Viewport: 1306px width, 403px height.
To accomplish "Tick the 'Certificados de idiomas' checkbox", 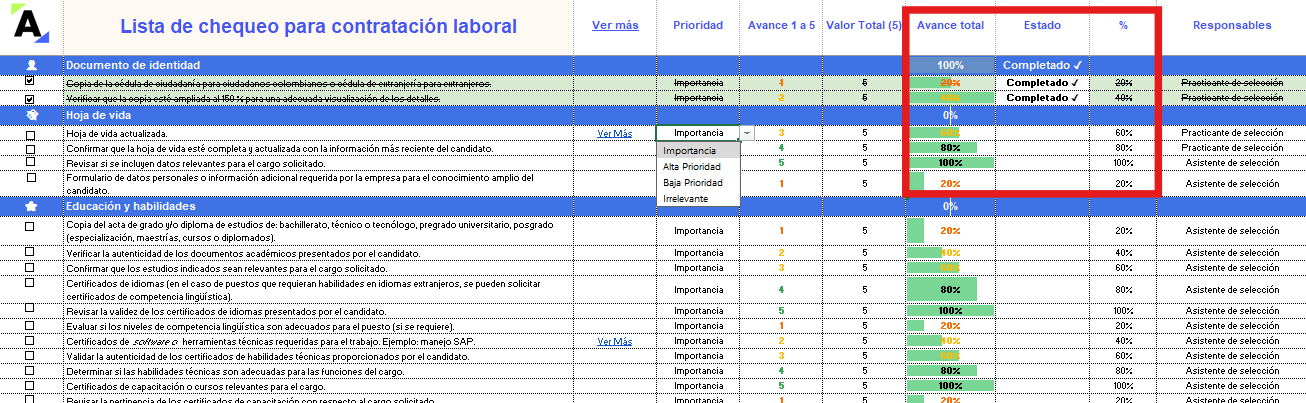I will click(x=30, y=284).
